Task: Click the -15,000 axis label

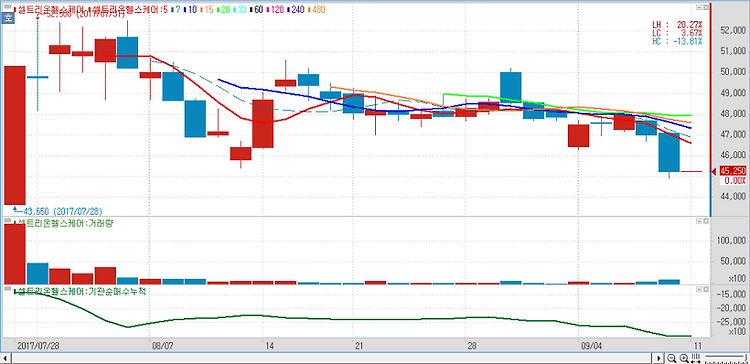Action: tap(731, 295)
